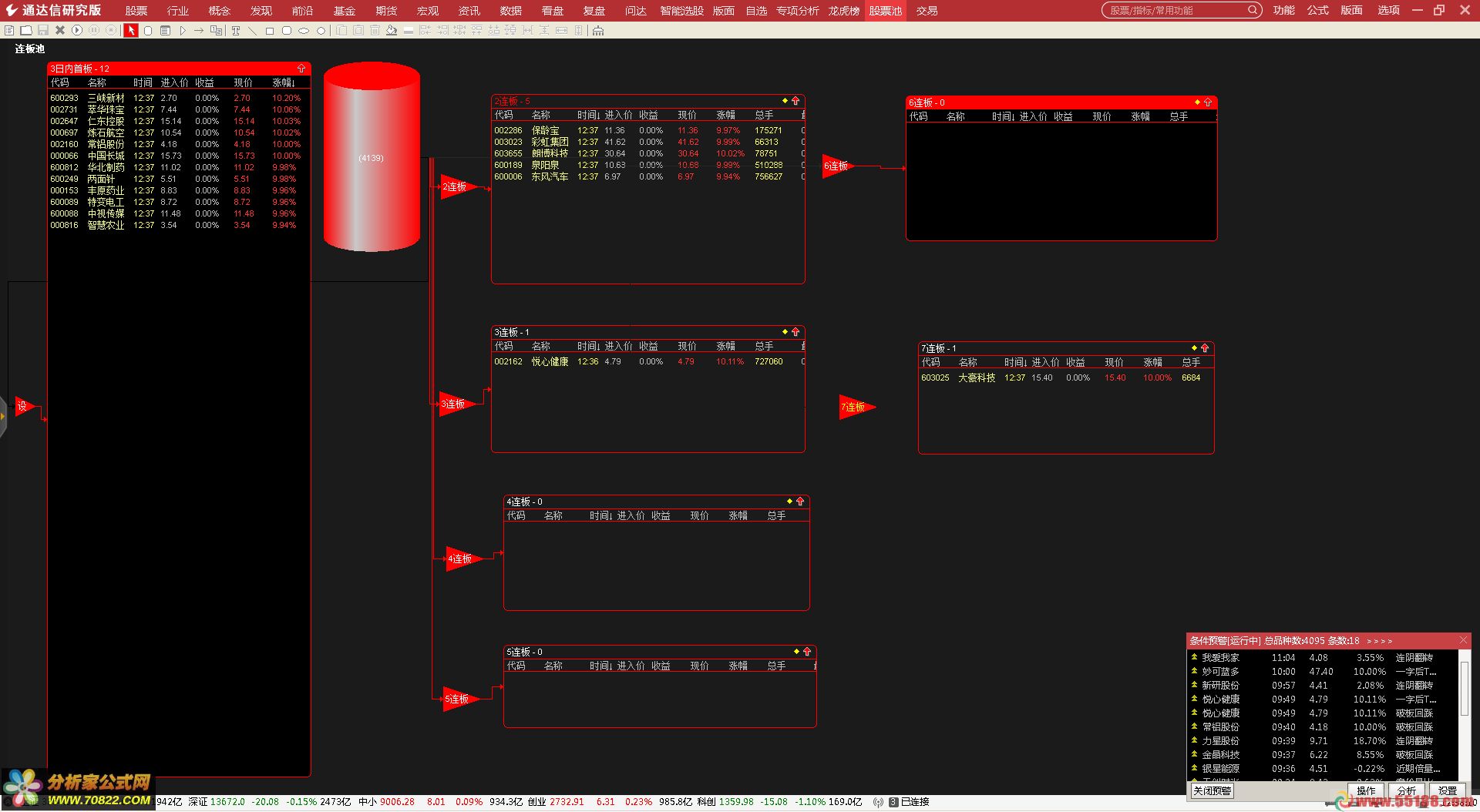The height and width of the screenshot is (812, 1480).
Task: Select 保龄宝 row in 2连板 list
Action: [x=647, y=130]
